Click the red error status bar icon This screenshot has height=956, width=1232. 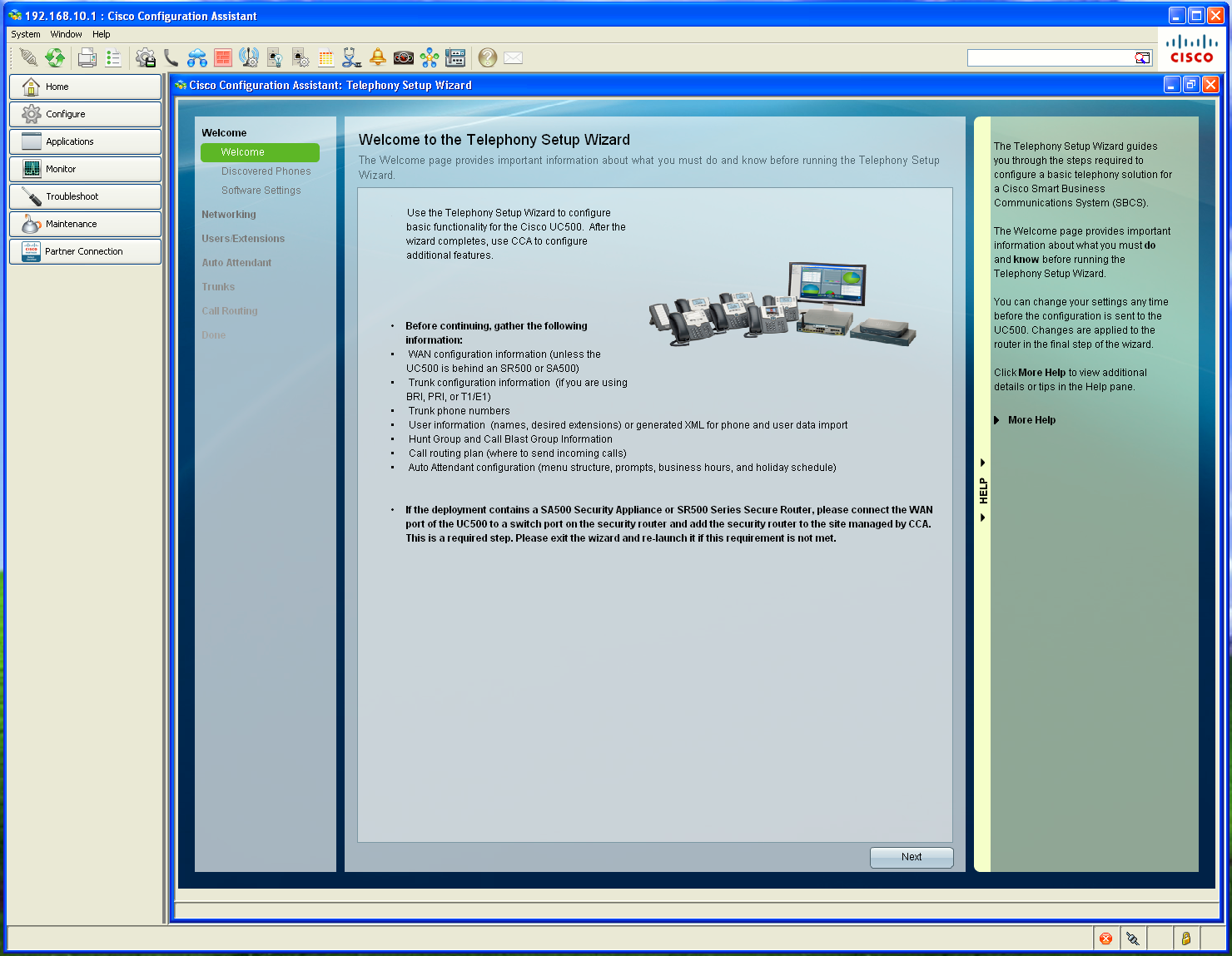[1105, 939]
